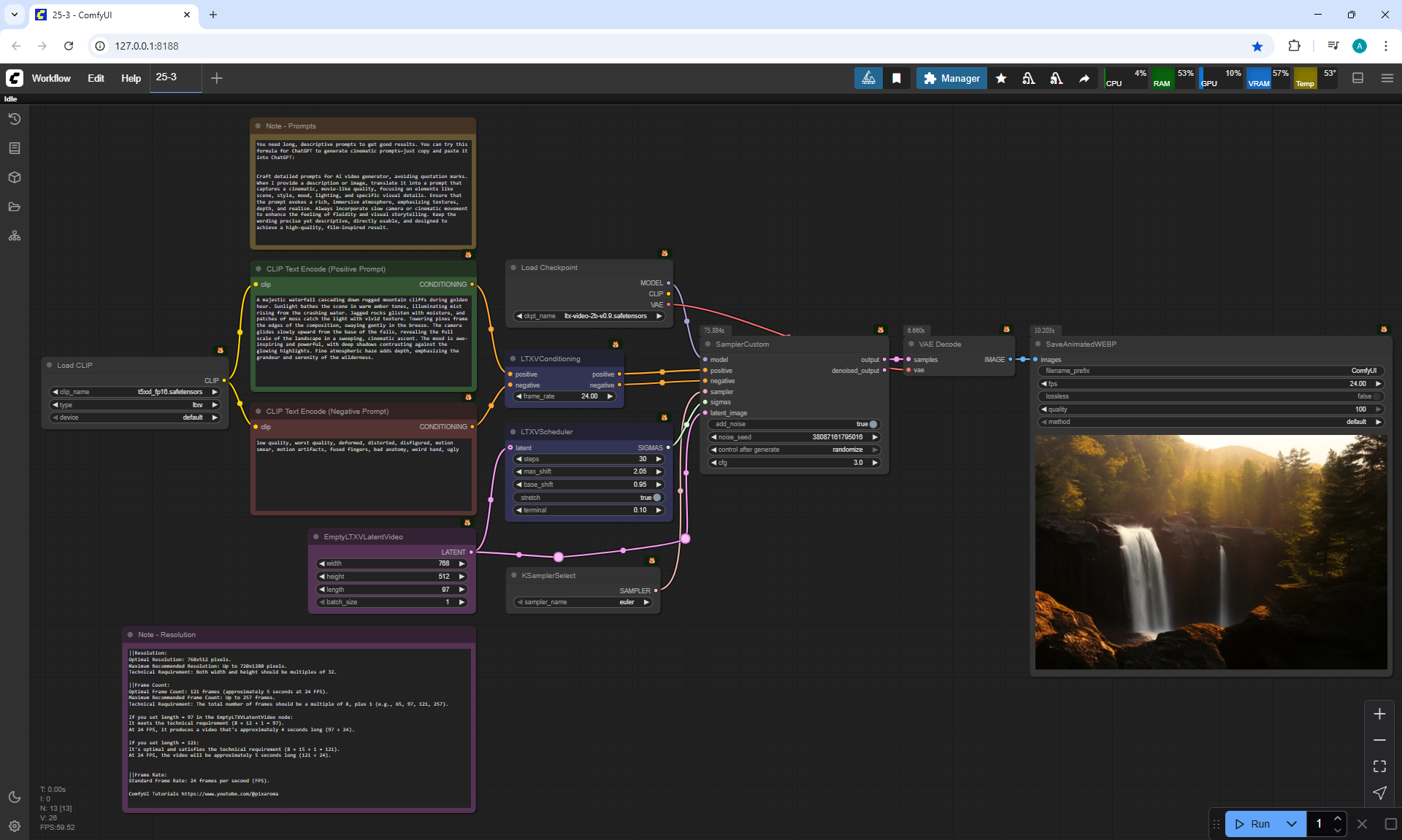
Task: Click the share arrow icon in toolbar
Action: 1084,78
